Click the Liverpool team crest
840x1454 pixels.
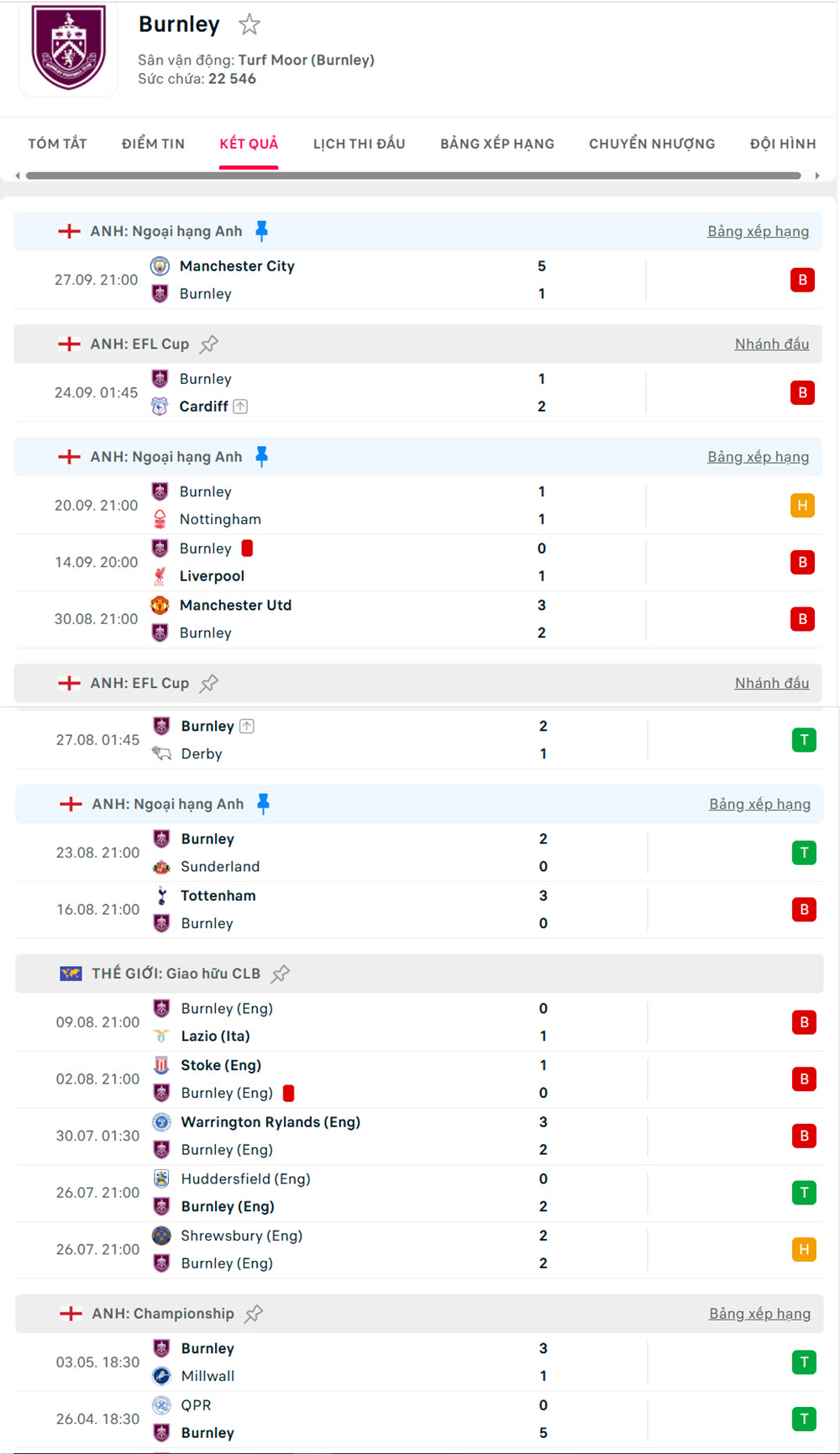coord(160,576)
